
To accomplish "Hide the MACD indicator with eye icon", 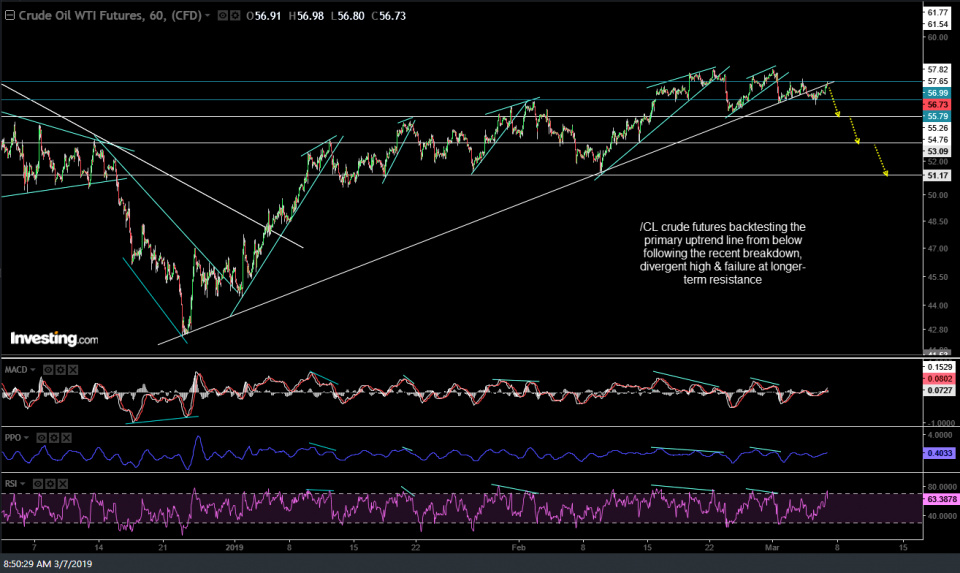I will (x=48, y=370).
